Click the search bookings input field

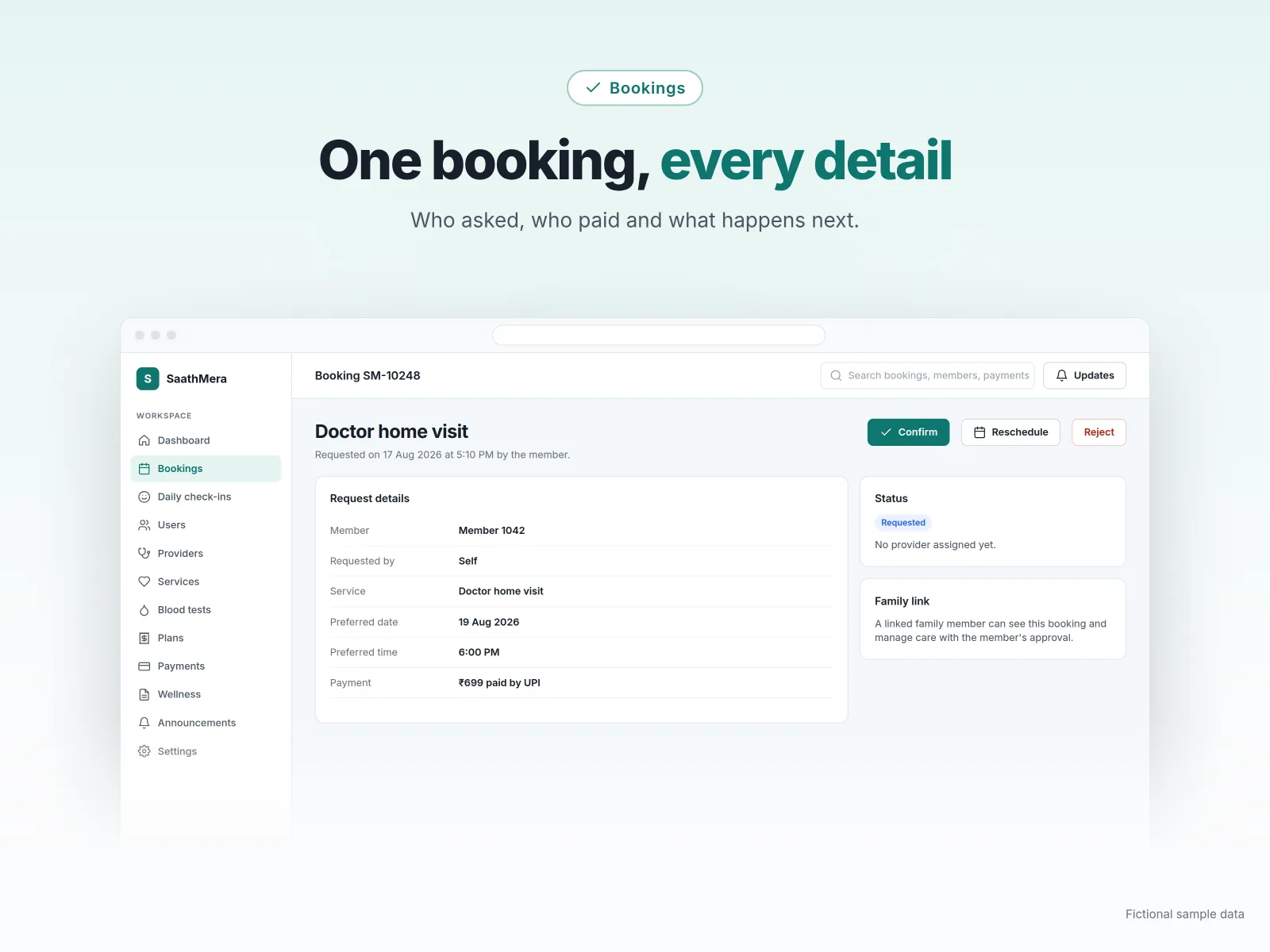[x=927, y=375]
